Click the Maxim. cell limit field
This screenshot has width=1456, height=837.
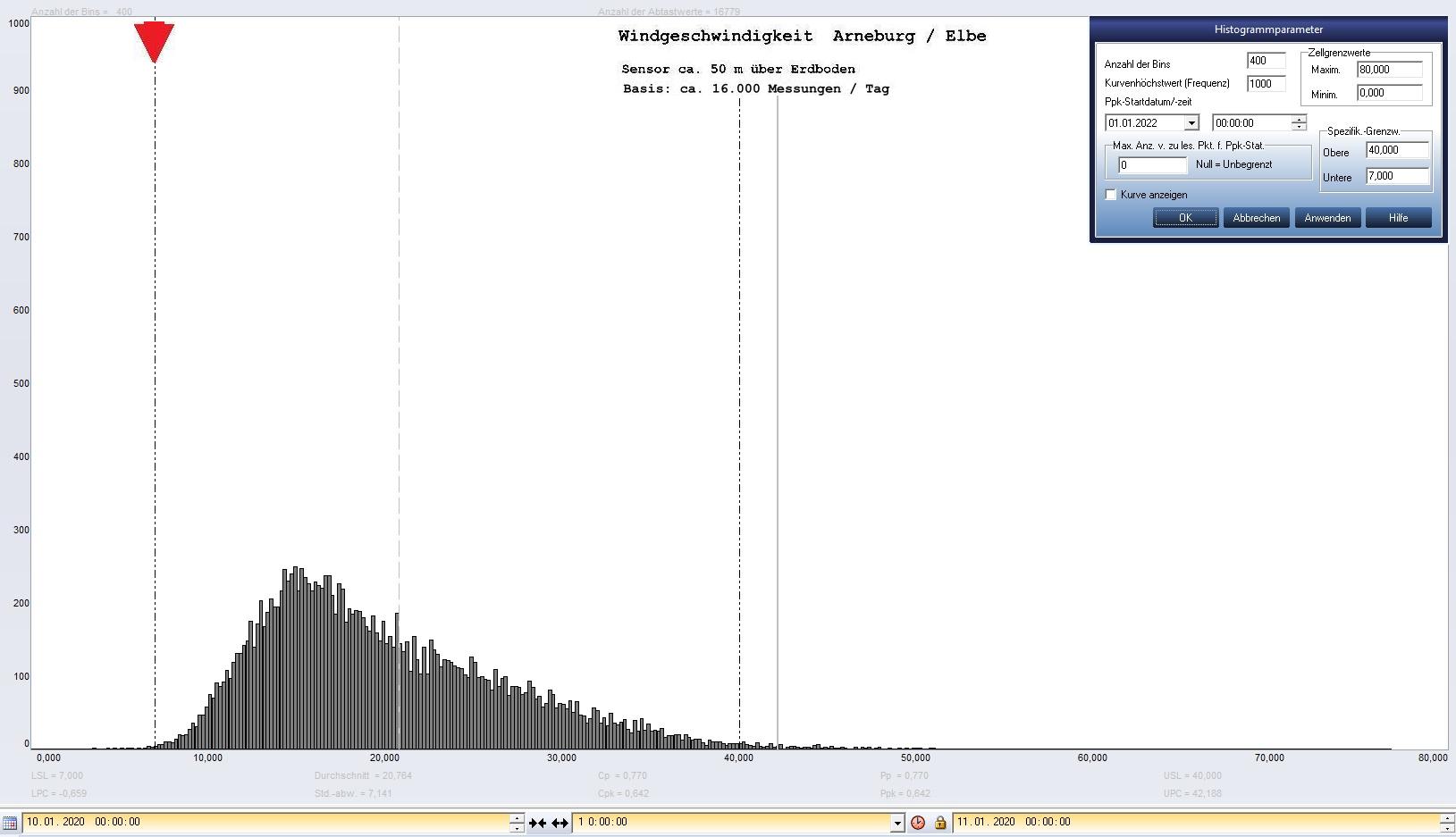pyautogui.click(x=1389, y=70)
